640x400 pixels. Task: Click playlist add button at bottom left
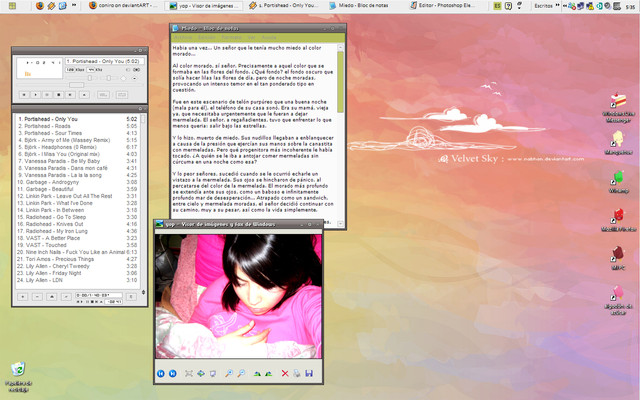22,297
